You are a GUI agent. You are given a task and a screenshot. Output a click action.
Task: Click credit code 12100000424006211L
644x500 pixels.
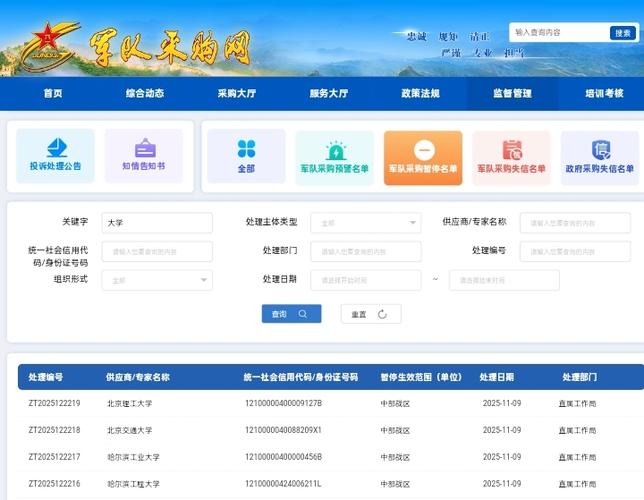[283, 484]
